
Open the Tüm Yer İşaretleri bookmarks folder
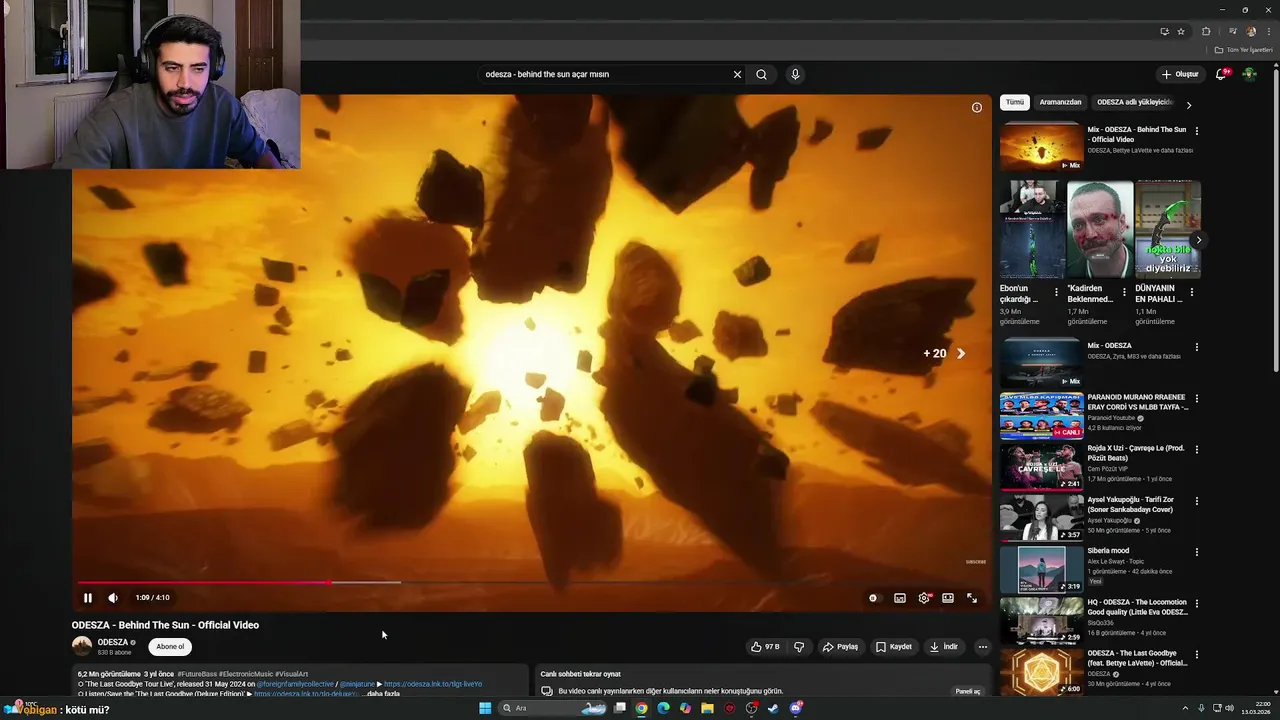click(1244, 50)
